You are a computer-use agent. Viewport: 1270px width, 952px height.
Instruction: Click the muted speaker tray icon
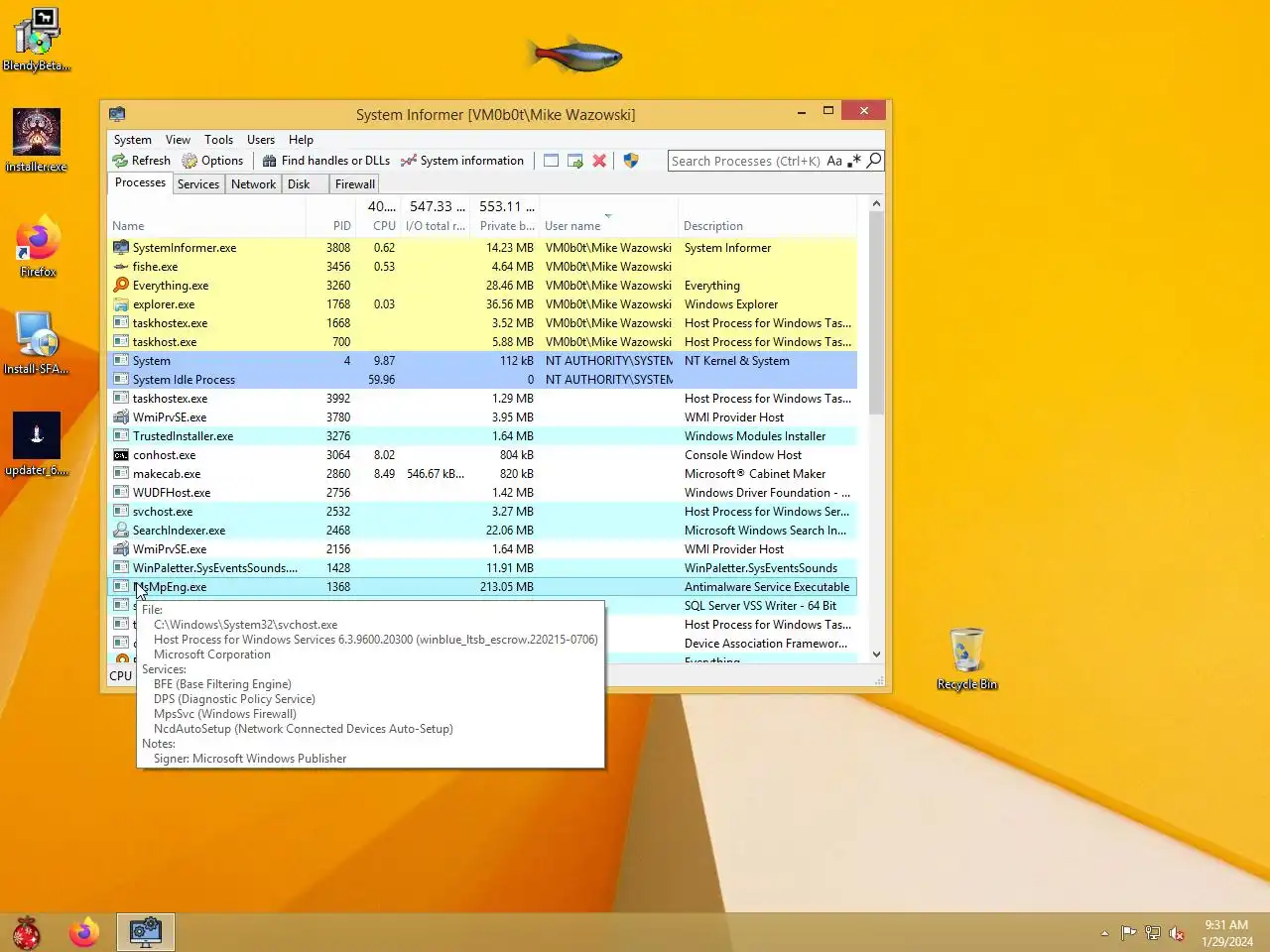click(x=1177, y=933)
